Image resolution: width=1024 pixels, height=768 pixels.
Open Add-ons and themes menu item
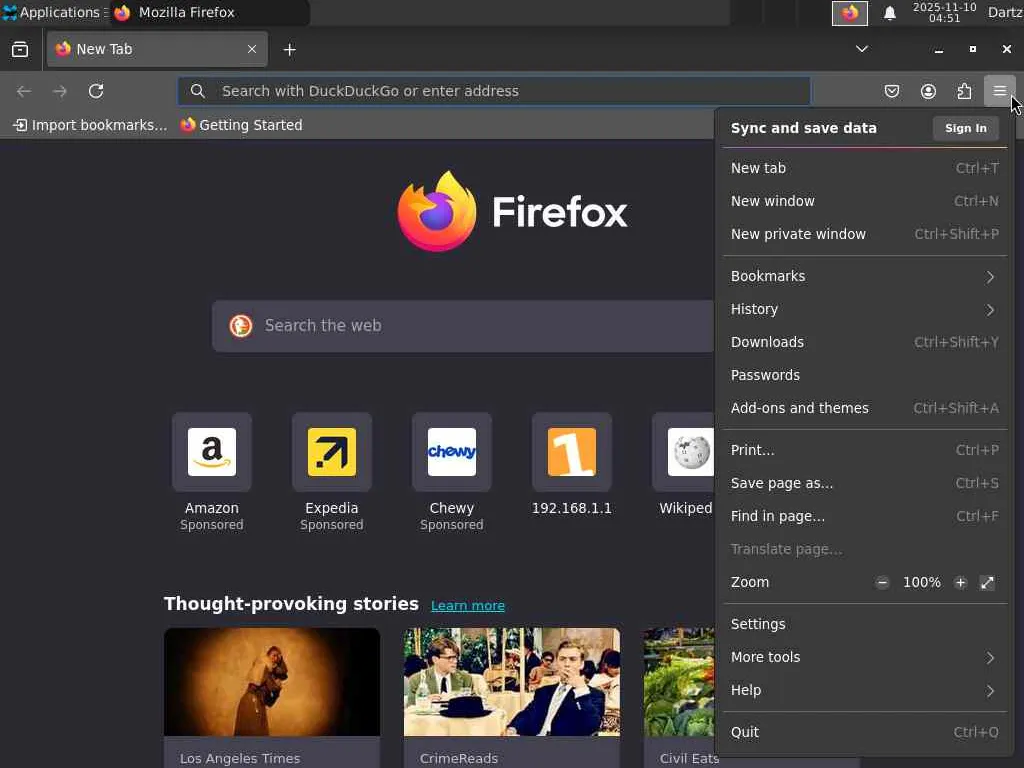pos(864,408)
